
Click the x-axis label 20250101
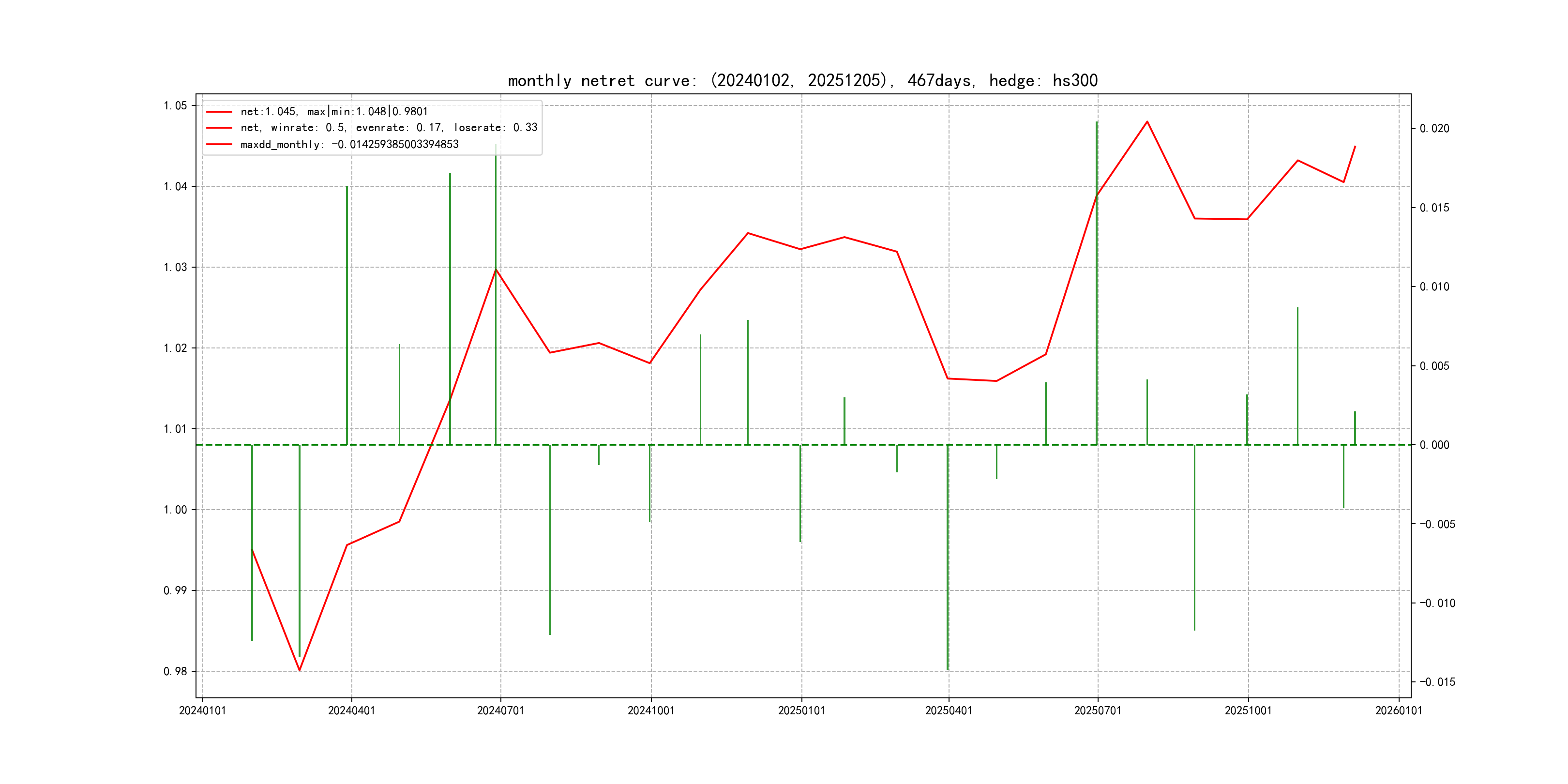(801, 711)
